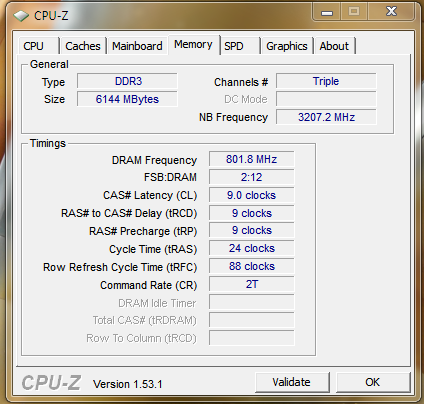Click the grayed DC Mode label
424x404 pixels.
[x=246, y=99]
